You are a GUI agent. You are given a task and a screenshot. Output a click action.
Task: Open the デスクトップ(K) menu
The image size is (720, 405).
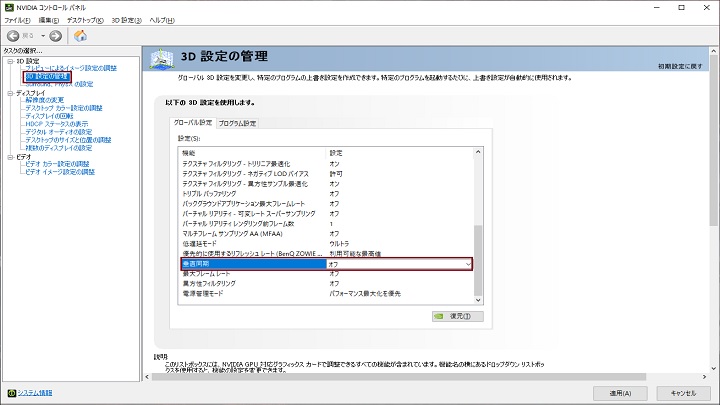pyautogui.click(x=85, y=20)
